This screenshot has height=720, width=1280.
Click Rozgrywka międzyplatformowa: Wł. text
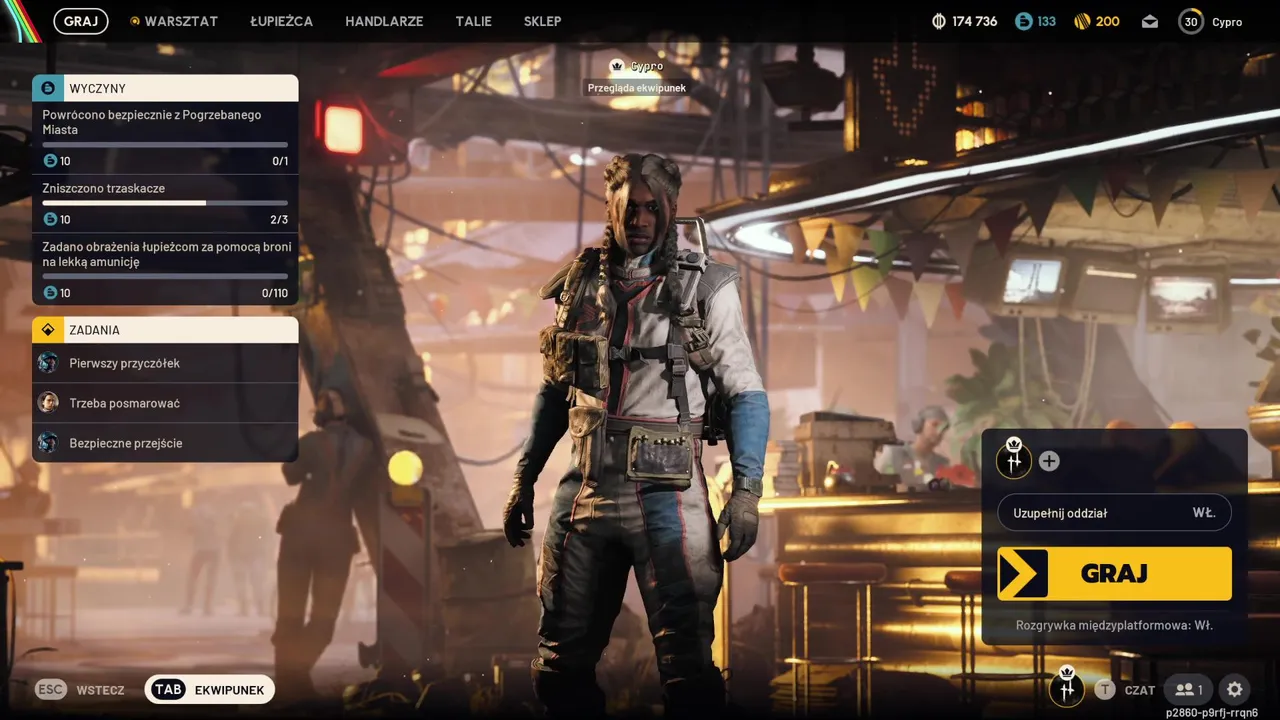pyautogui.click(x=1114, y=625)
